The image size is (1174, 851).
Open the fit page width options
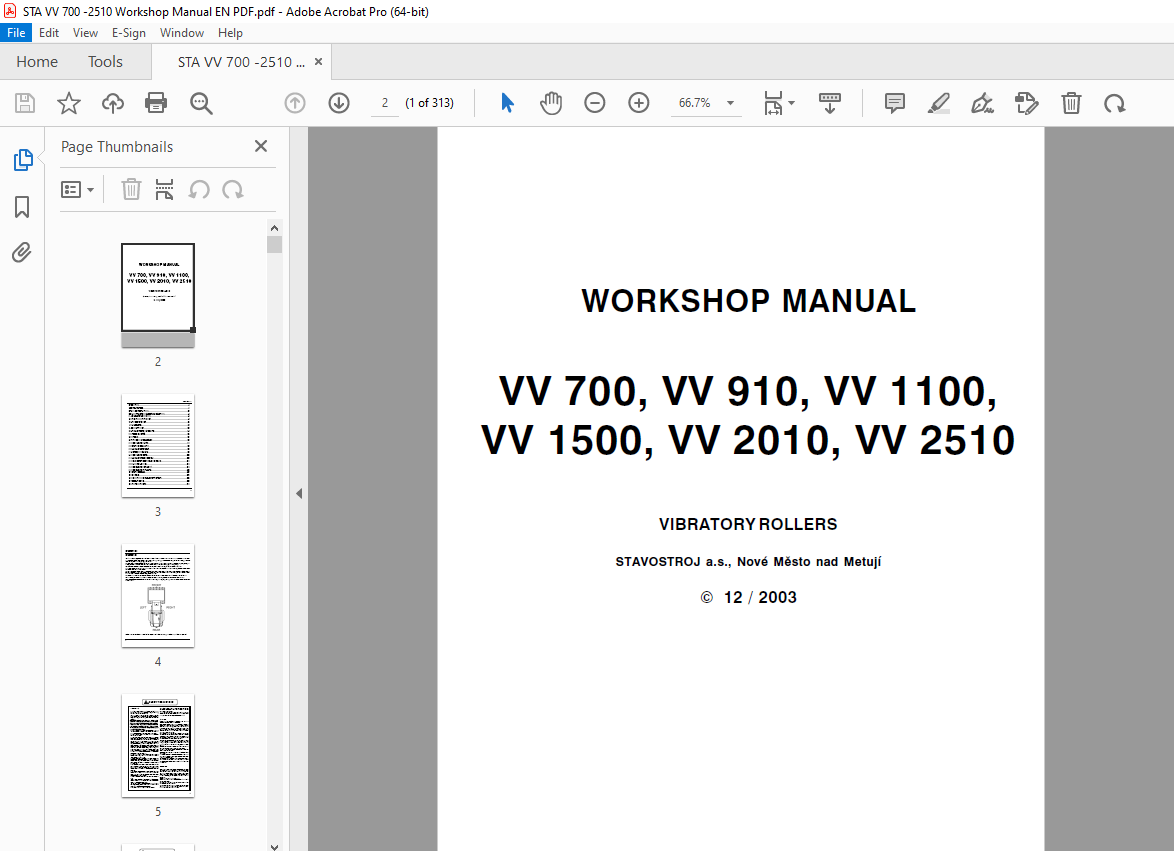pyautogui.click(x=779, y=103)
